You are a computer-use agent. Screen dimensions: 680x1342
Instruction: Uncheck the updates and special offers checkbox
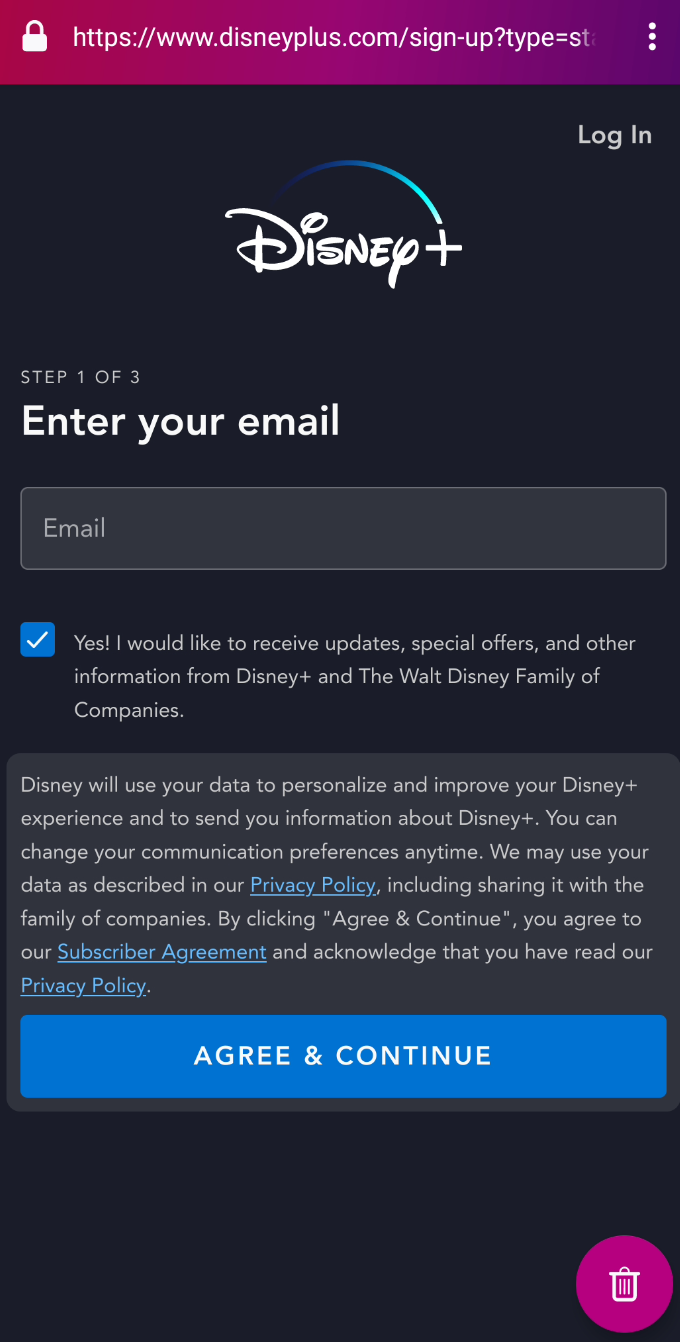coord(37,639)
